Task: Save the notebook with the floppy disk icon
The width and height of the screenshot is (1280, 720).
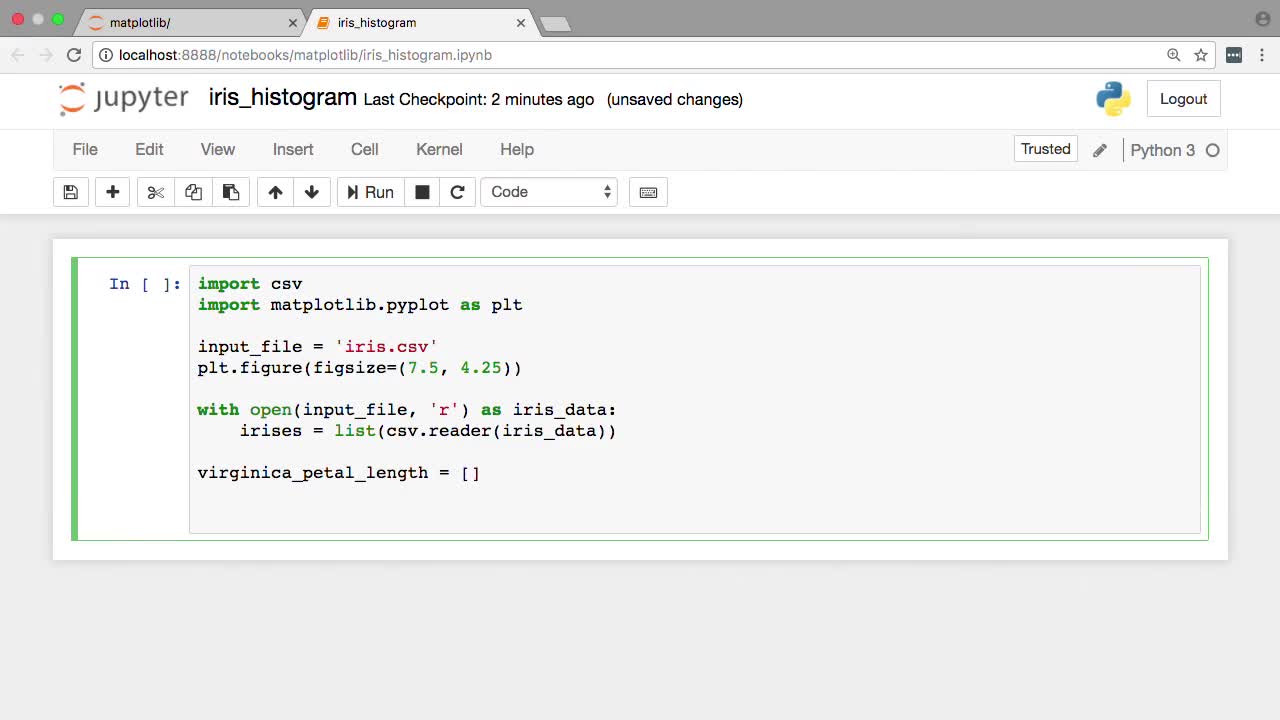Action: coord(71,192)
